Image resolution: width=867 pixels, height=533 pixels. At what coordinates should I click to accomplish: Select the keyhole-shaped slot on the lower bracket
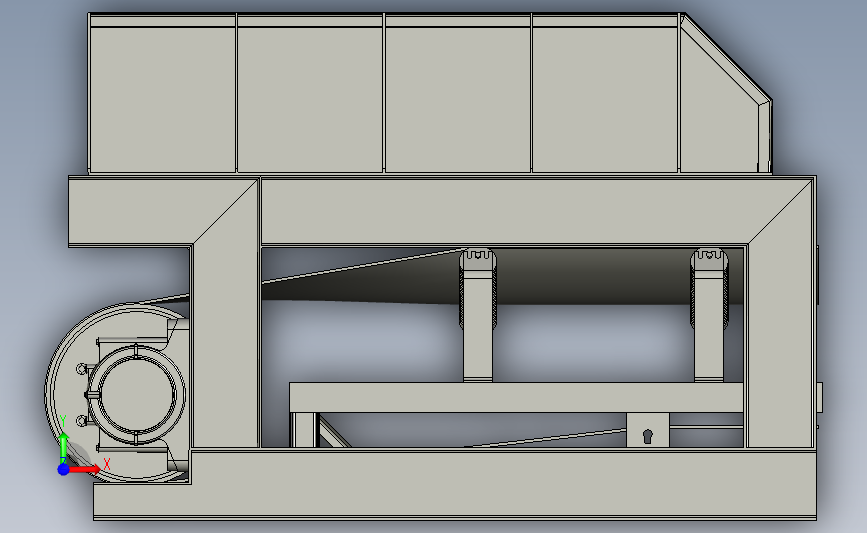648,436
